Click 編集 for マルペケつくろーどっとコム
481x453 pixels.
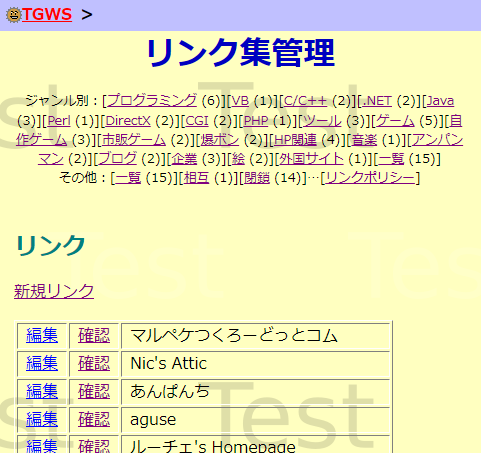[x=42, y=335]
